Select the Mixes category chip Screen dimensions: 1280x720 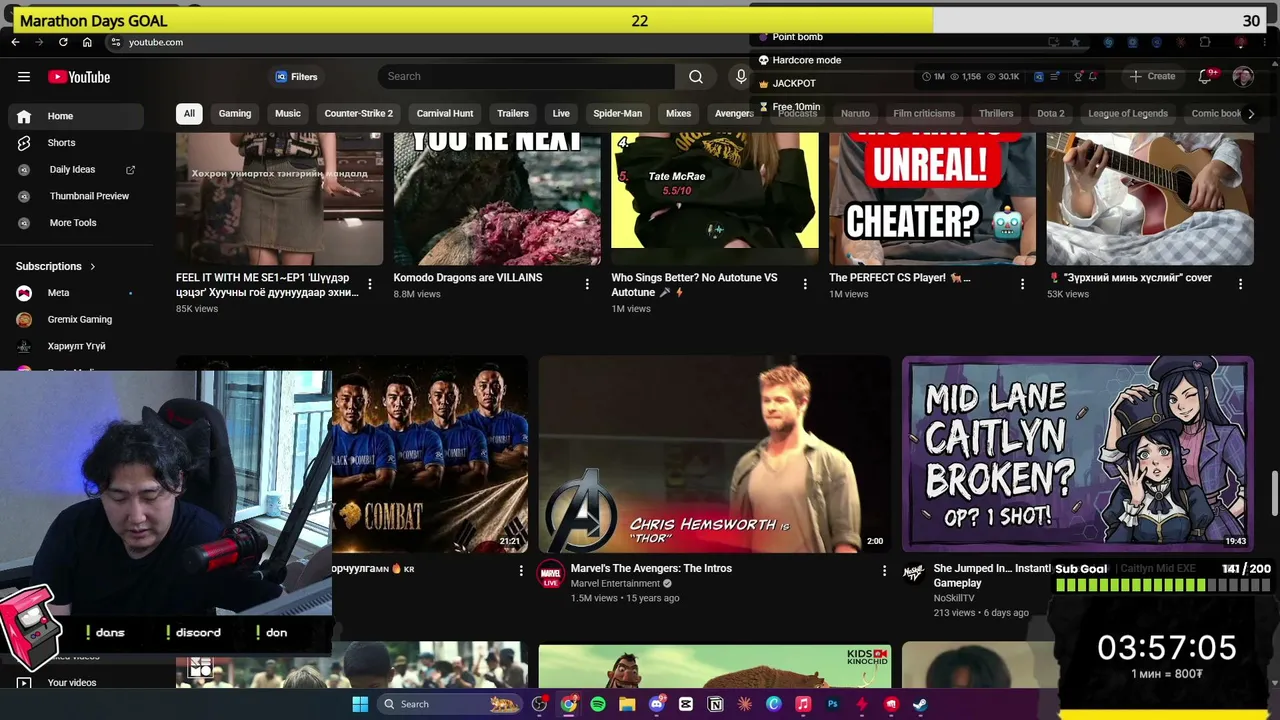[679, 113]
